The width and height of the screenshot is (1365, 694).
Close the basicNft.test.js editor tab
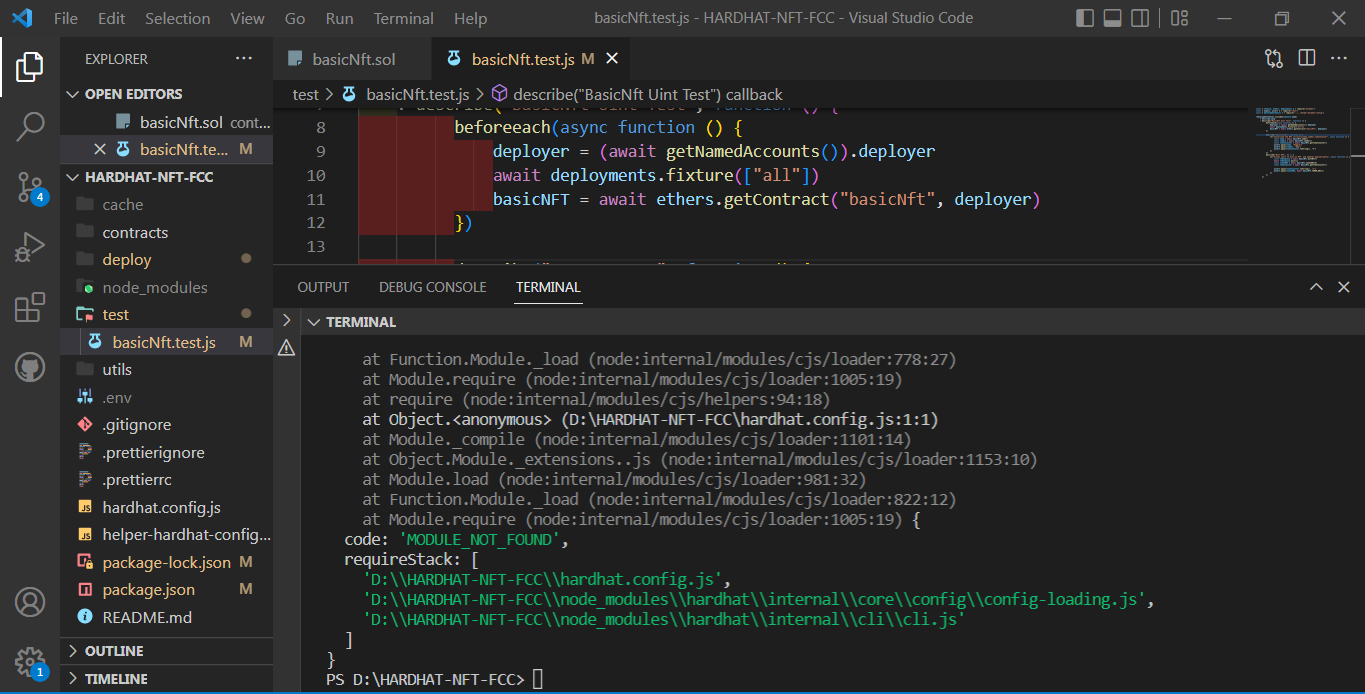(x=612, y=59)
